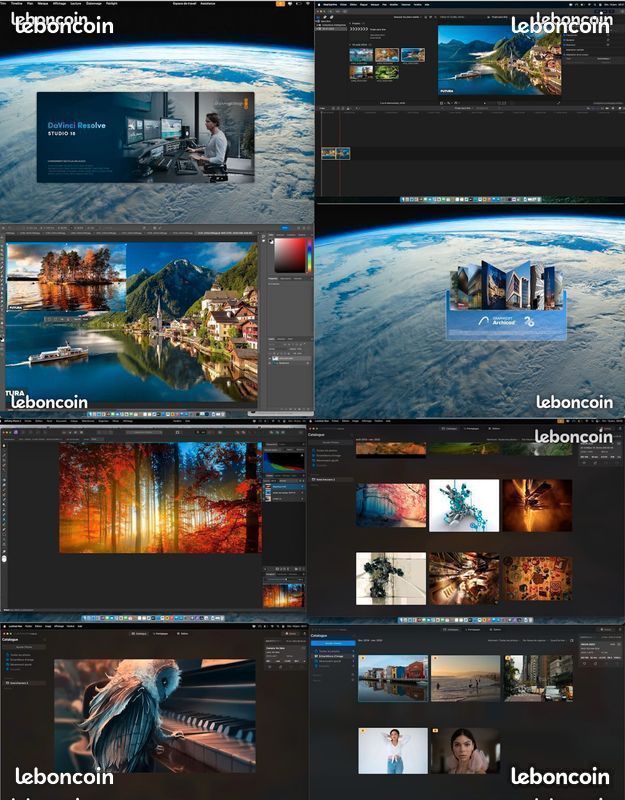Click the histogram in Affinity Photo panel
The height and width of the screenshot is (800, 625).
284,463
